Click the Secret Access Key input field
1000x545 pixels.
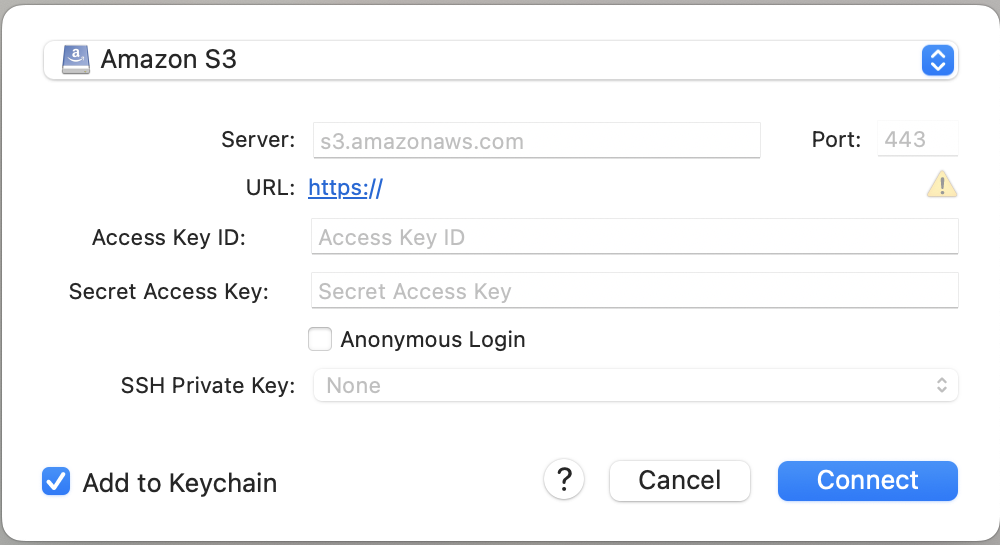(635, 291)
